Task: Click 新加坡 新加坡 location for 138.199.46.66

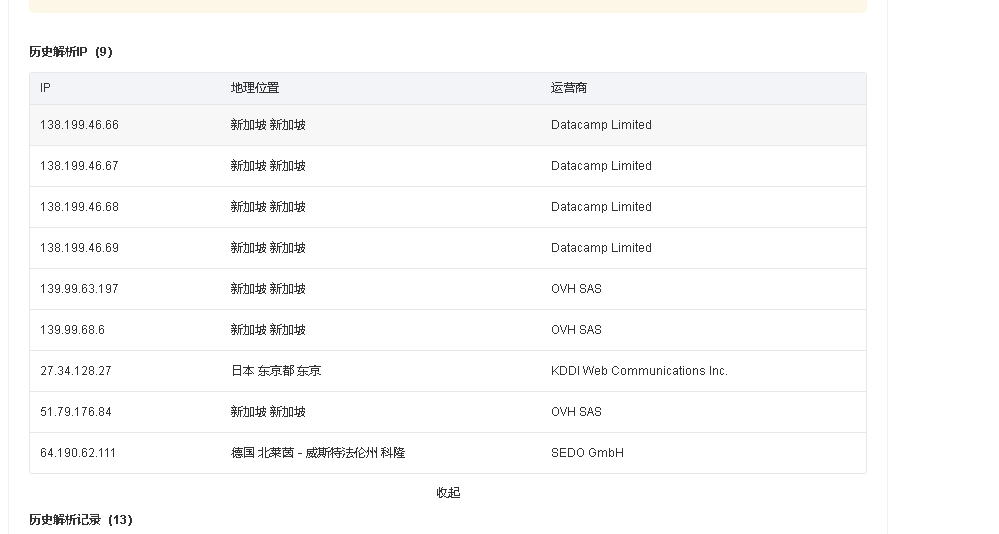Action: pos(268,125)
